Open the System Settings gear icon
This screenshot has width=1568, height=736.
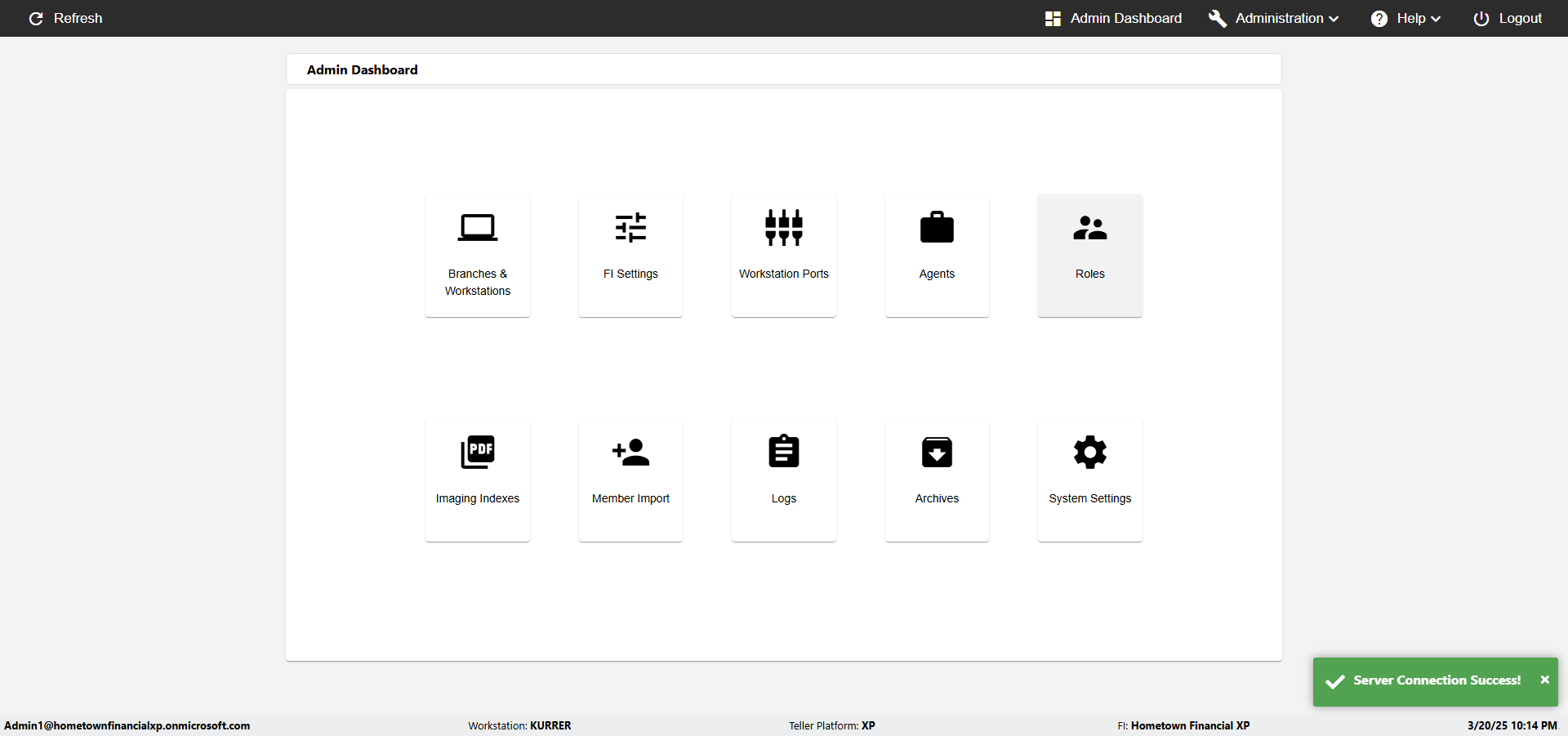pos(1090,452)
